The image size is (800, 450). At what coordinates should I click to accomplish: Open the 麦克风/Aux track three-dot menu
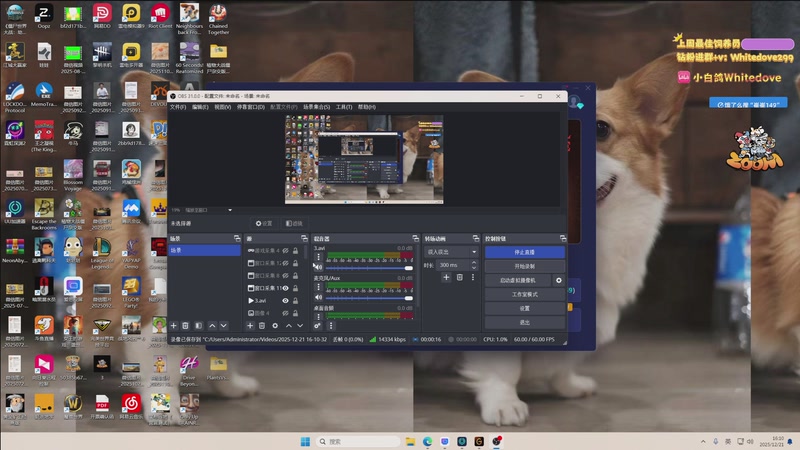319,287
